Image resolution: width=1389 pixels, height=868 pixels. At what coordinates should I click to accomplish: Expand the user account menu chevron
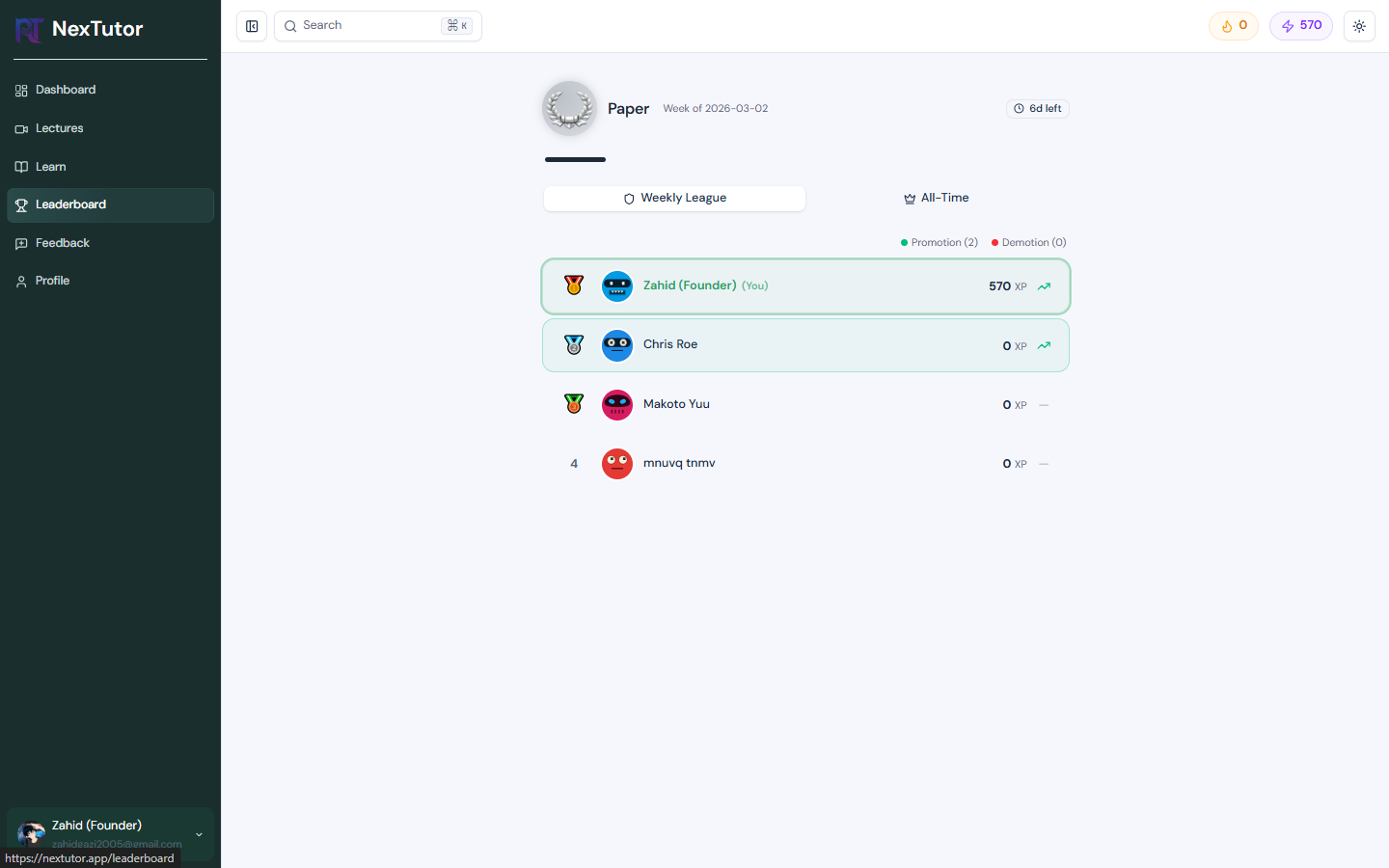coord(199,834)
